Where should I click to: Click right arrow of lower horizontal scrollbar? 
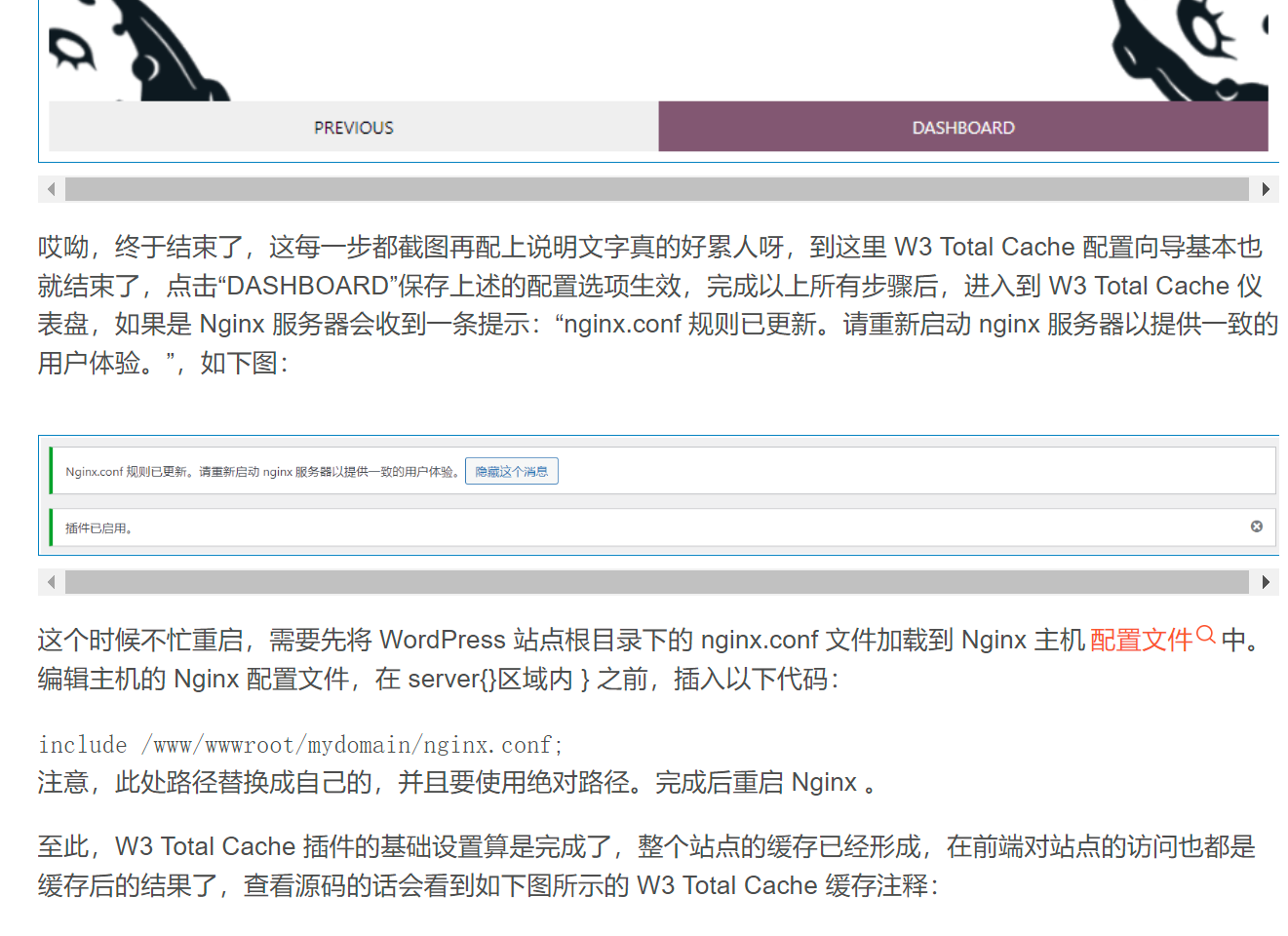(x=1265, y=582)
